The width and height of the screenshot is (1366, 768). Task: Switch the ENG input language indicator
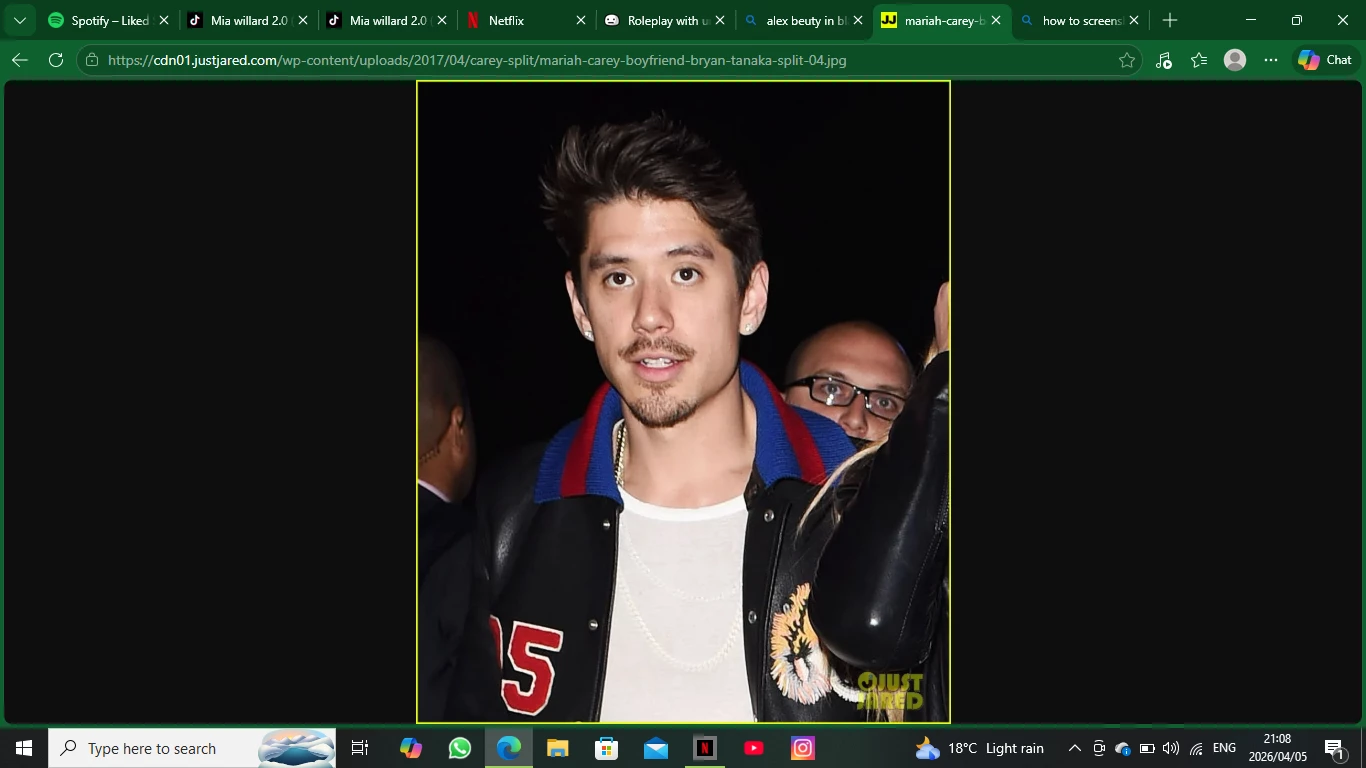point(1224,748)
